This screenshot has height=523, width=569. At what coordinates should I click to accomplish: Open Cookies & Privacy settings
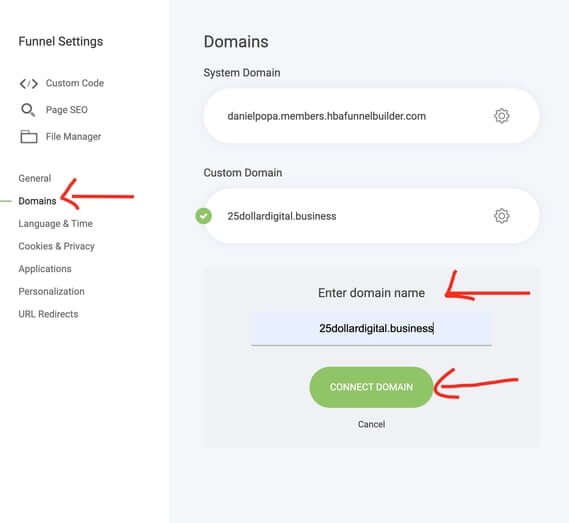coord(57,246)
